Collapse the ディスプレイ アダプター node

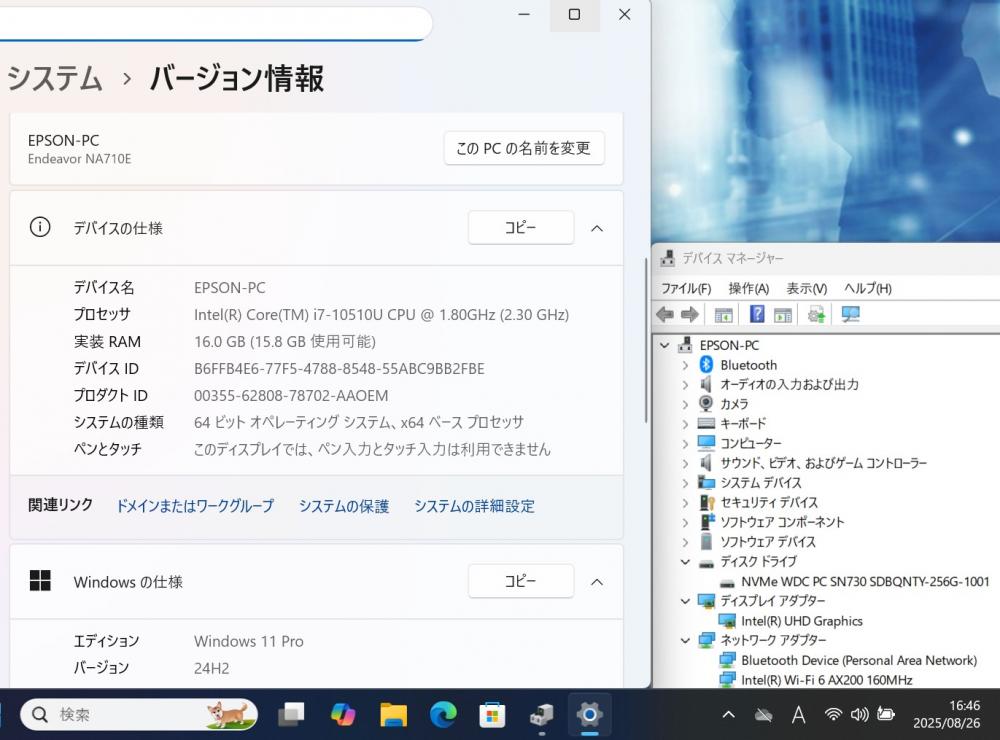(685, 601)
